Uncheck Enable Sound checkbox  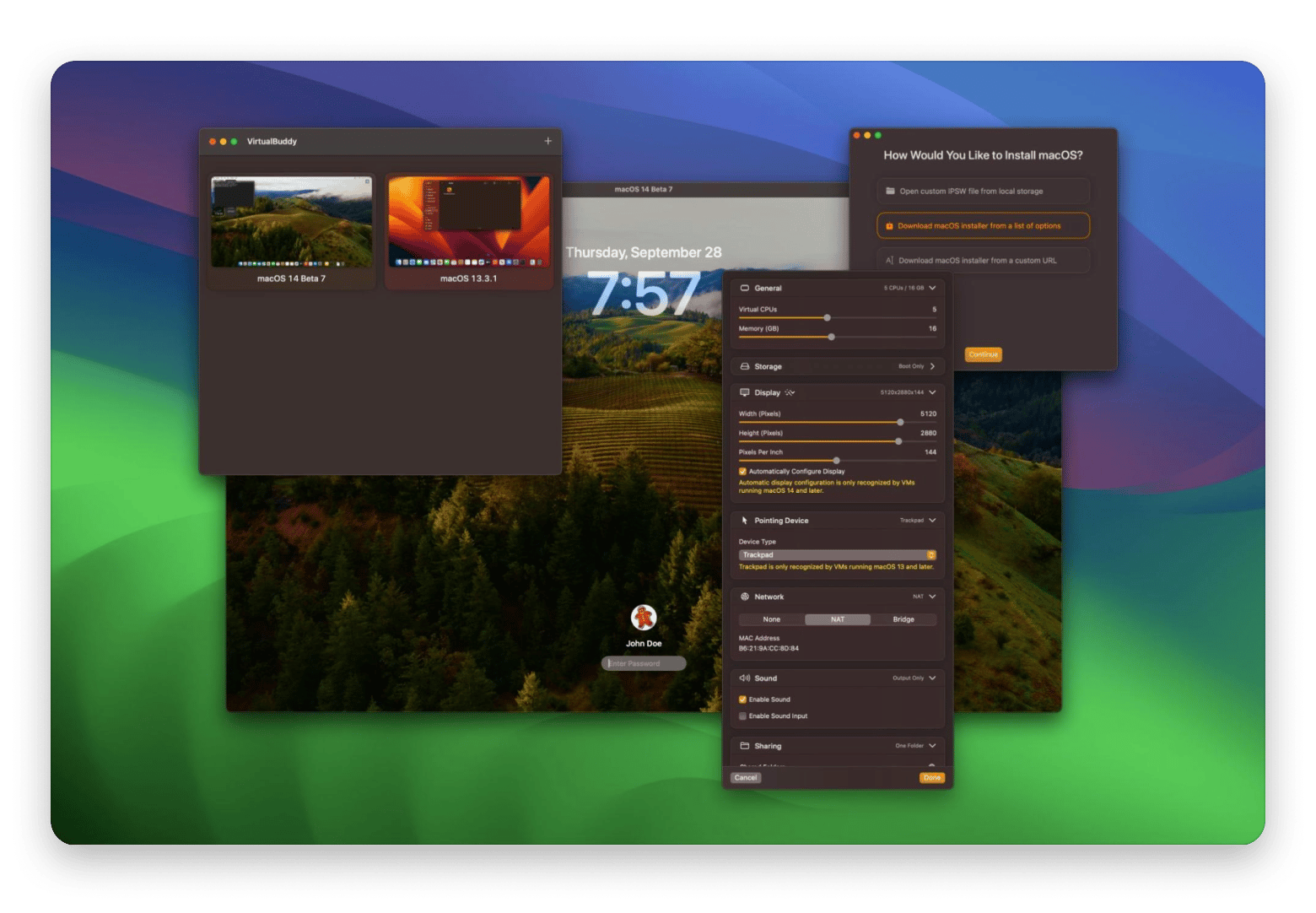click(x=742, y=700)
